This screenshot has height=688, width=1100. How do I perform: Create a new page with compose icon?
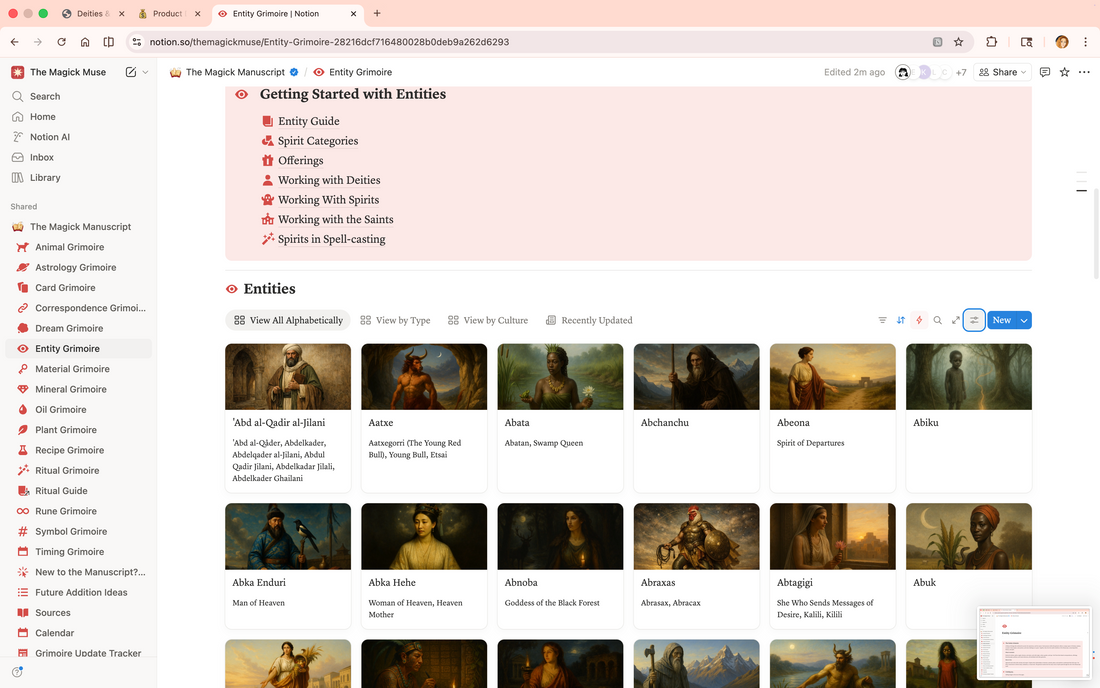pos(130,72)
